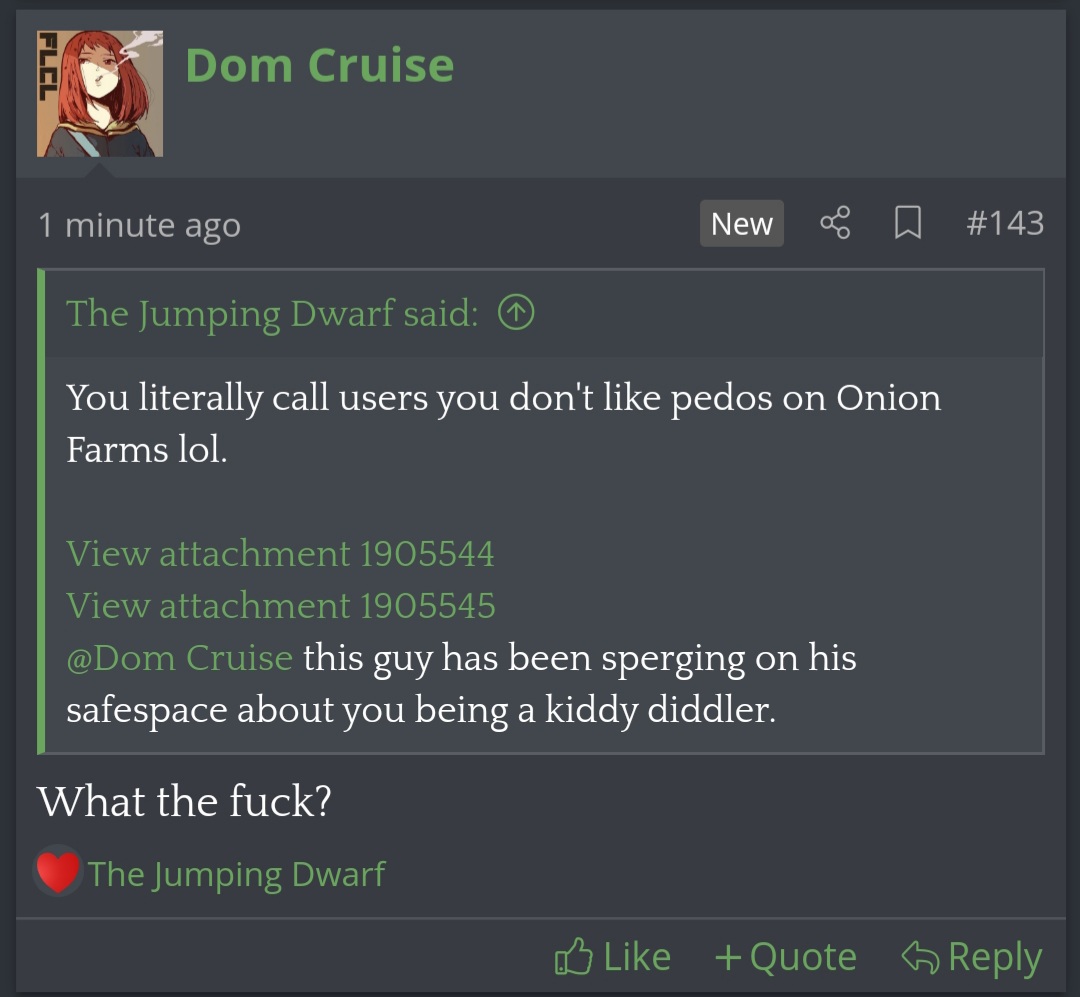Open View attachment 1905545

click(280, 605)
